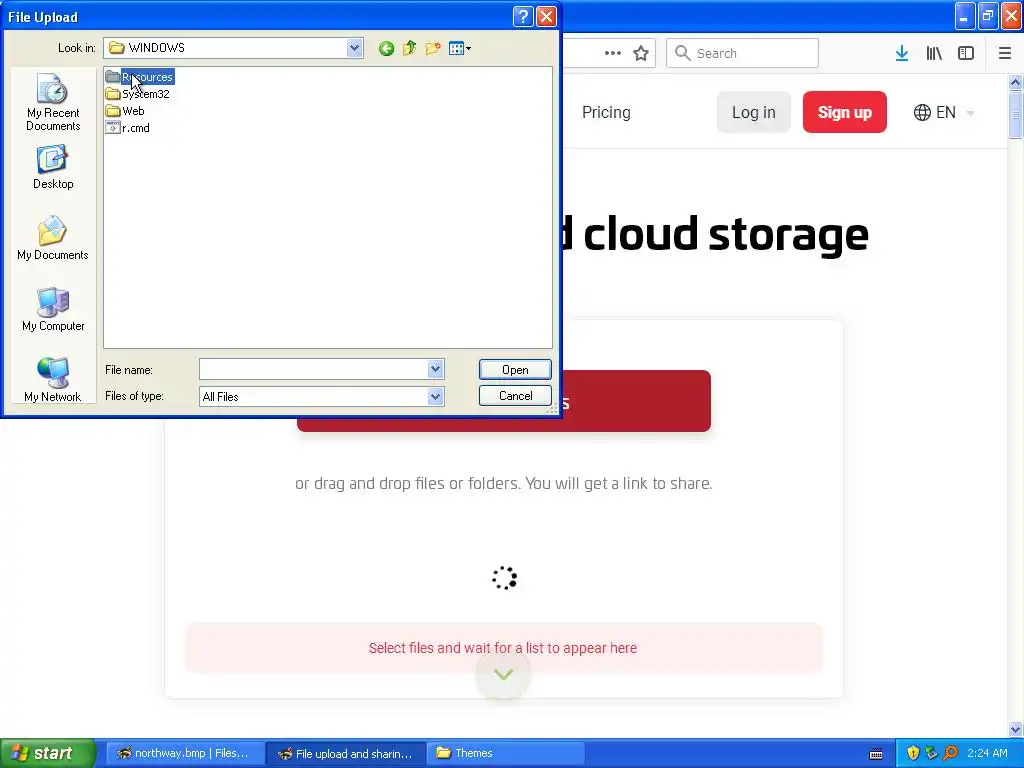Click the globe language icon

click(x=922, y=112)
